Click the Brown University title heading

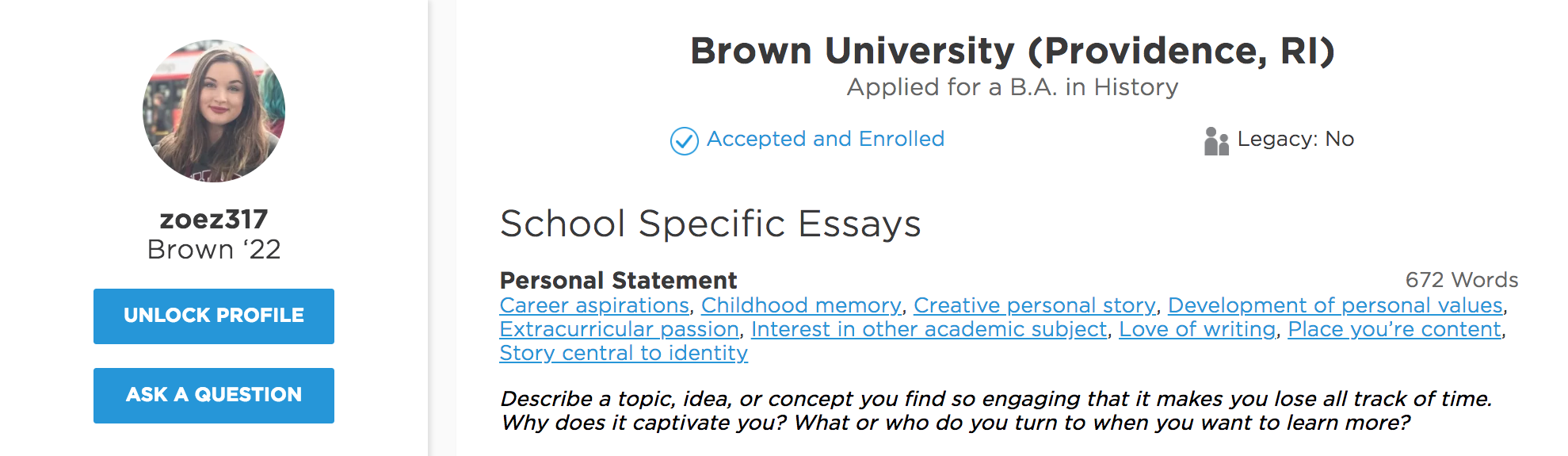1013,51
